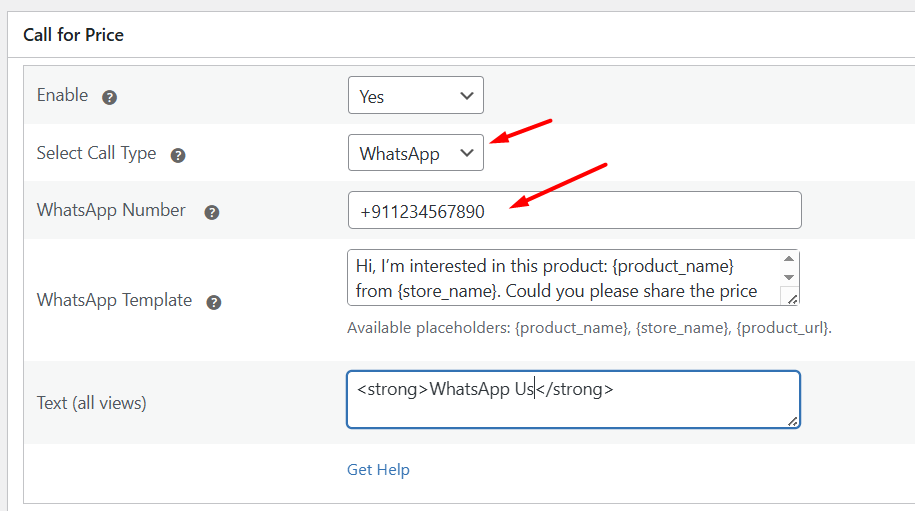
Task: Click into the WhatsApp Number field
Action: click(x=574, y=211)
